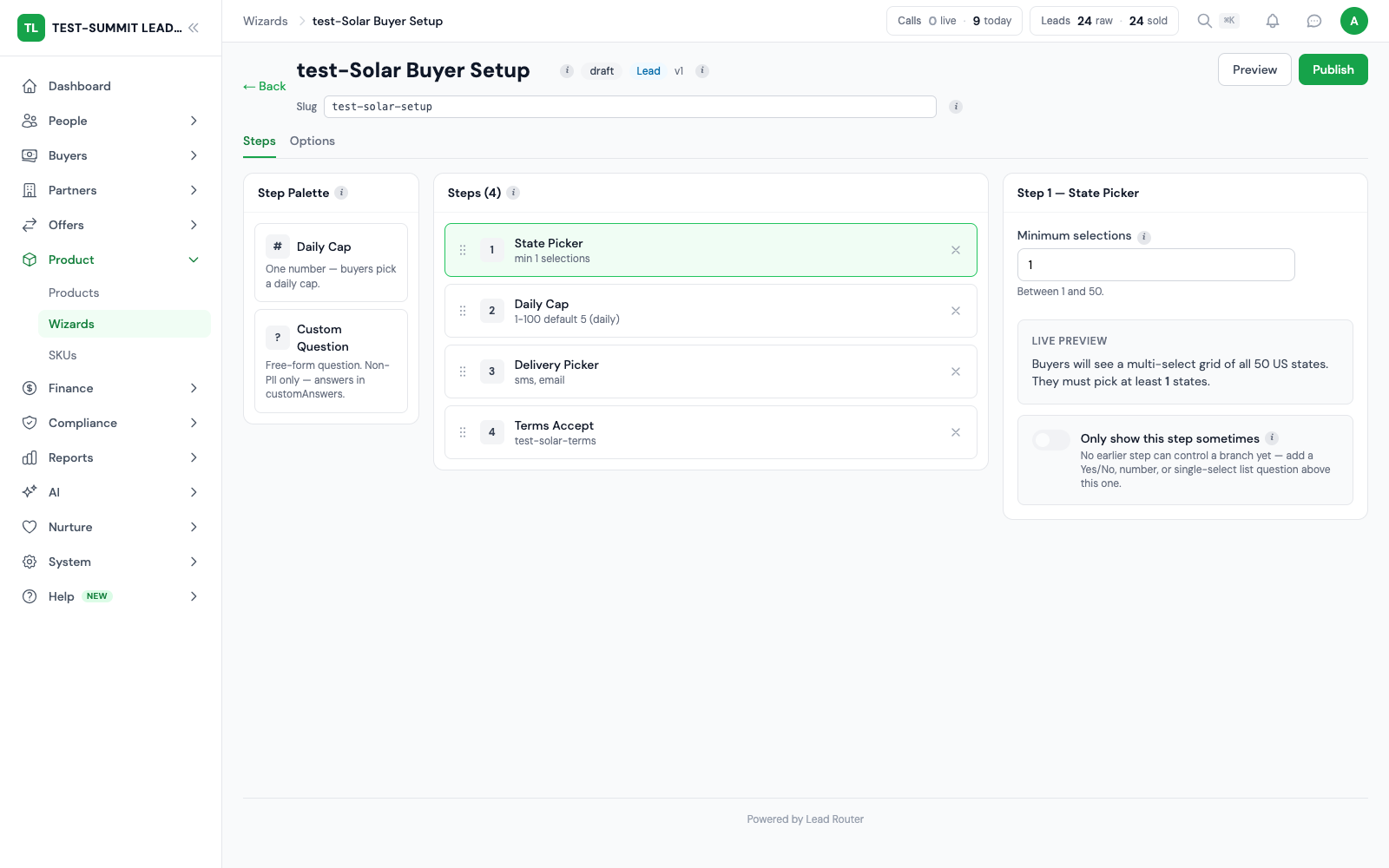Click Step Palette info icon
Screen dimensions: 1389x868
342,193
